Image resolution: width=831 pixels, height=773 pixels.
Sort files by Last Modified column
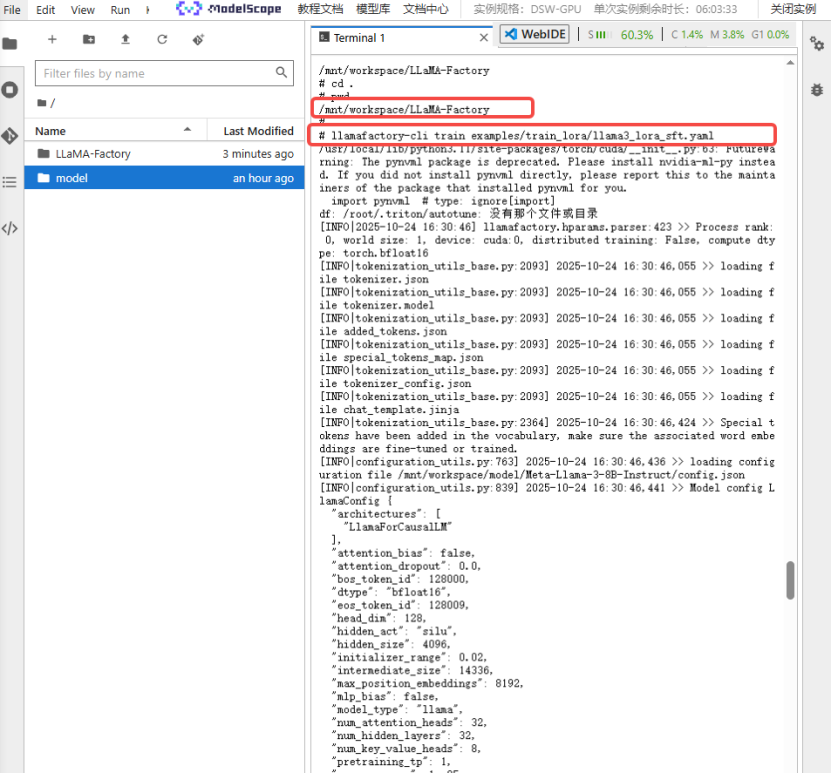(258, 131)
